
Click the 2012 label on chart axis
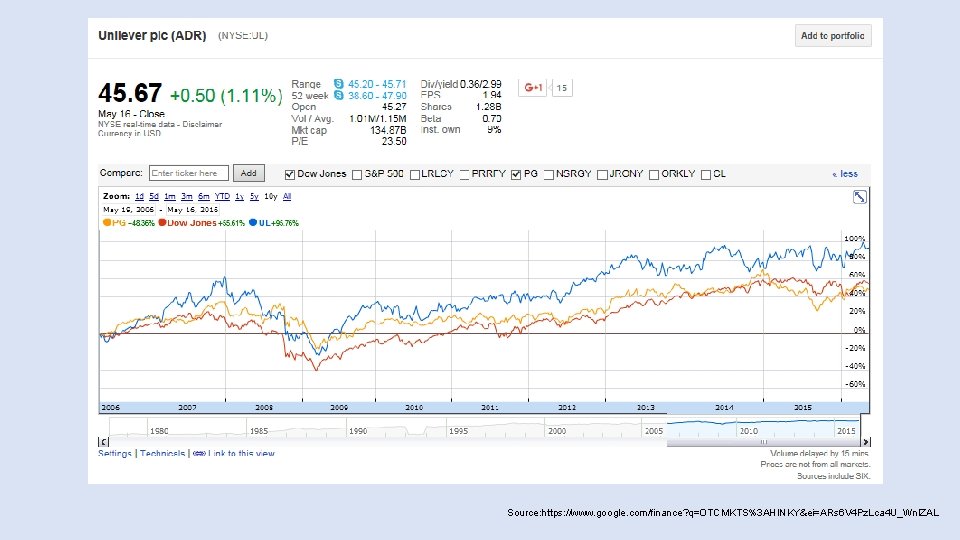(567, 407)
